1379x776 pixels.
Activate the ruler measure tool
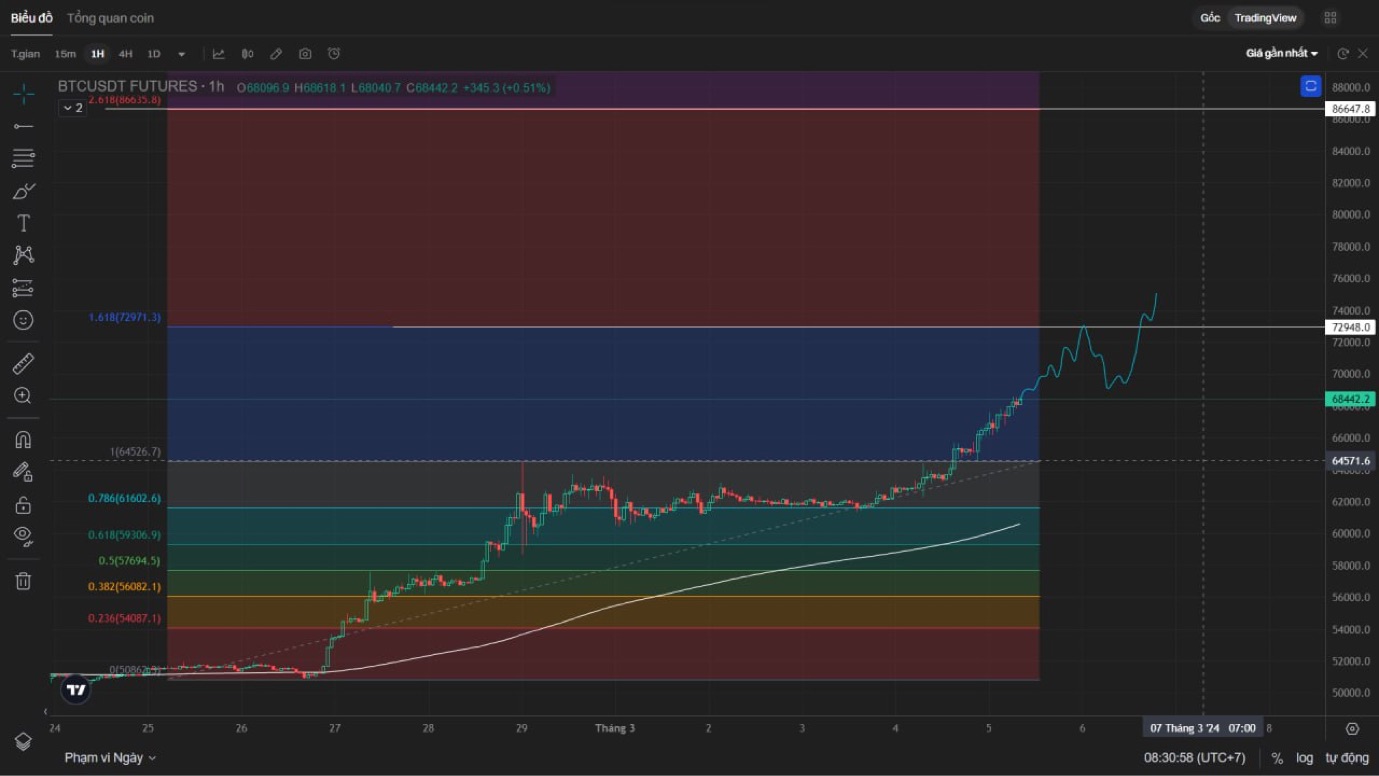point(23,363)
